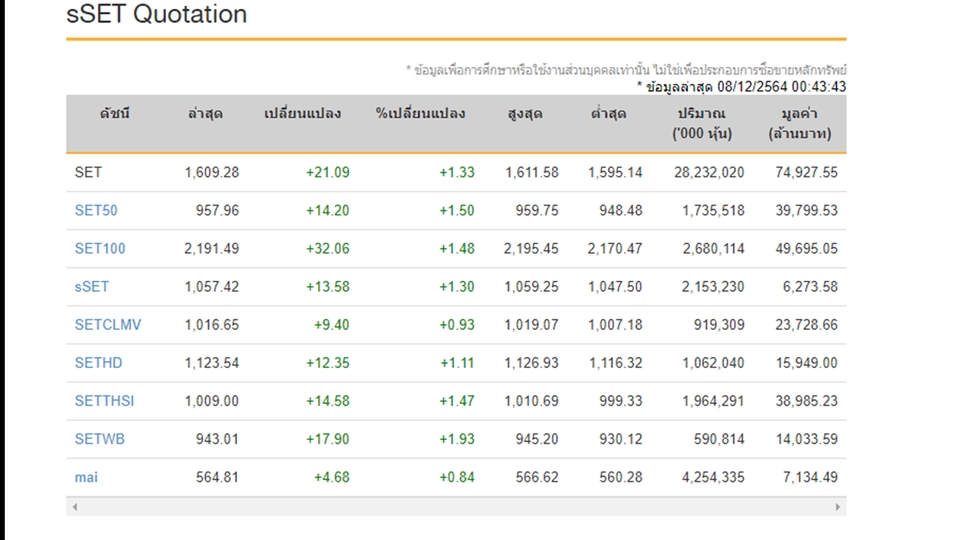Screen dimensions: 960x540
Task: Click SETHD change value +12.35
Action: click(x=328, y=363)
